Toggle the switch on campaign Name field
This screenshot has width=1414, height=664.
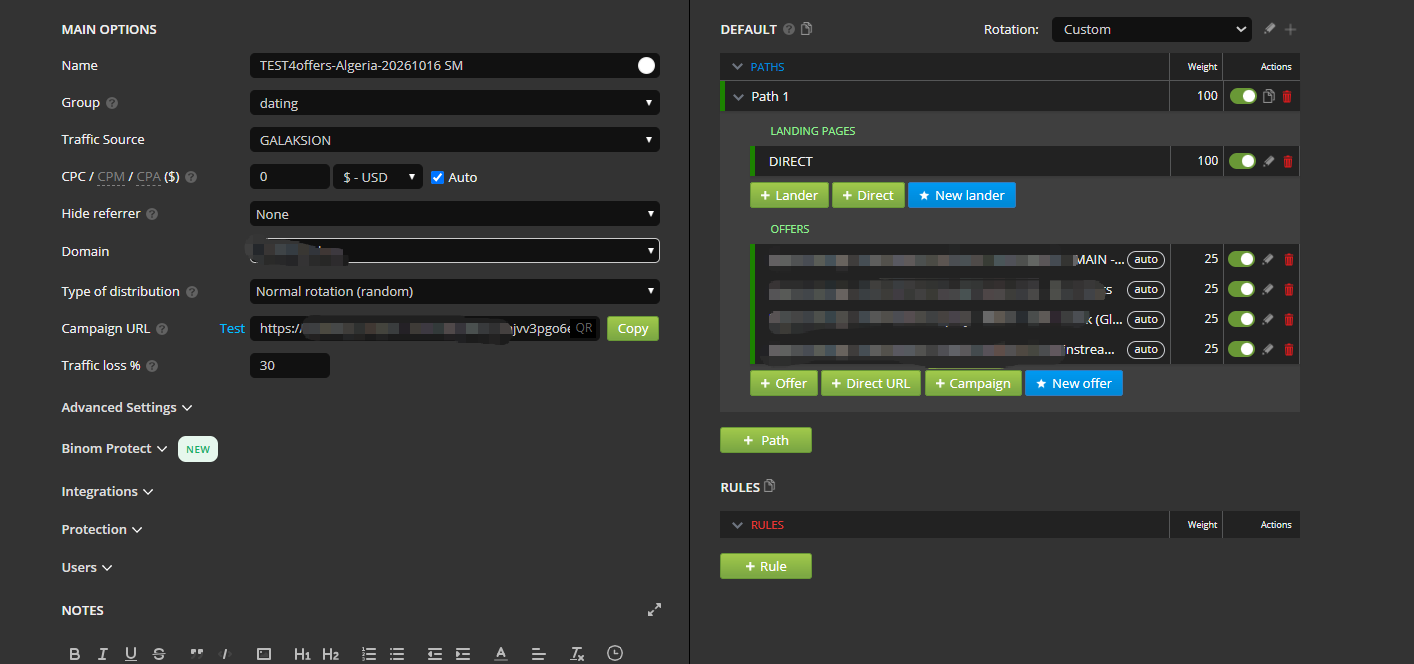tap(646, 66)
